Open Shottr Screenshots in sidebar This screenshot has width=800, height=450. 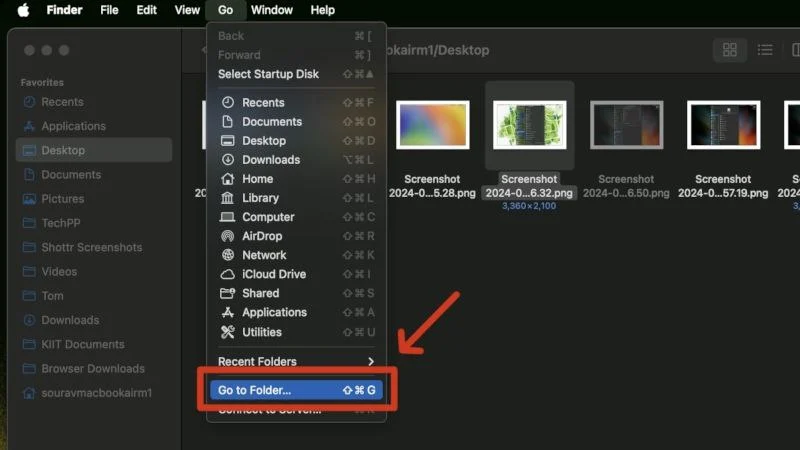(91, 247)
